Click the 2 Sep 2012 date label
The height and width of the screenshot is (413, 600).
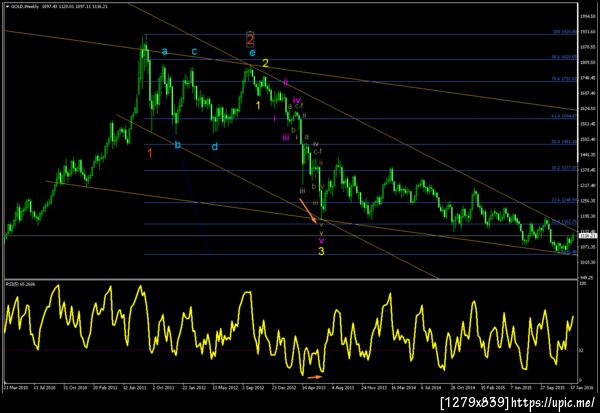pos(253,387)
